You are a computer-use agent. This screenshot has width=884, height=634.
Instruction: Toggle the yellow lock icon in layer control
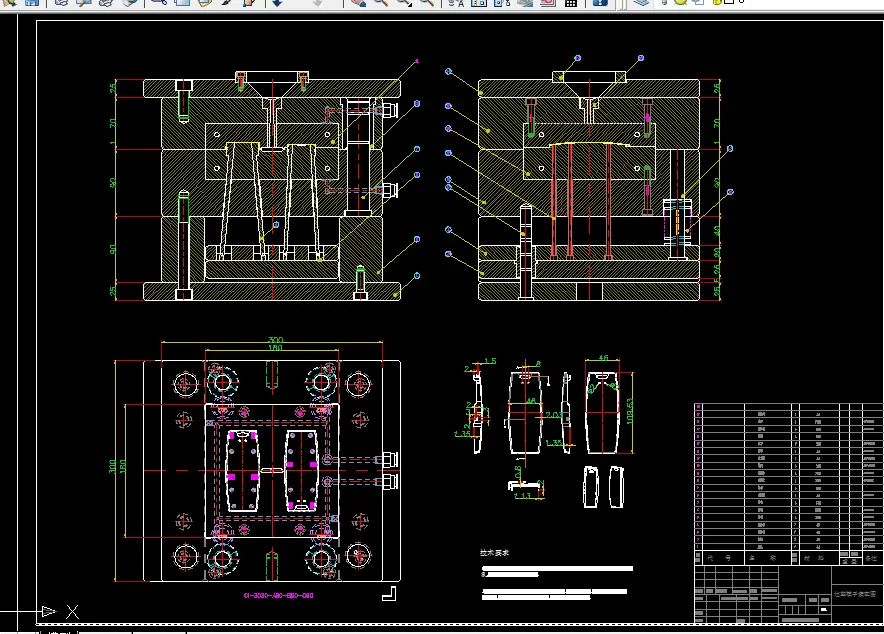(717, 2)
